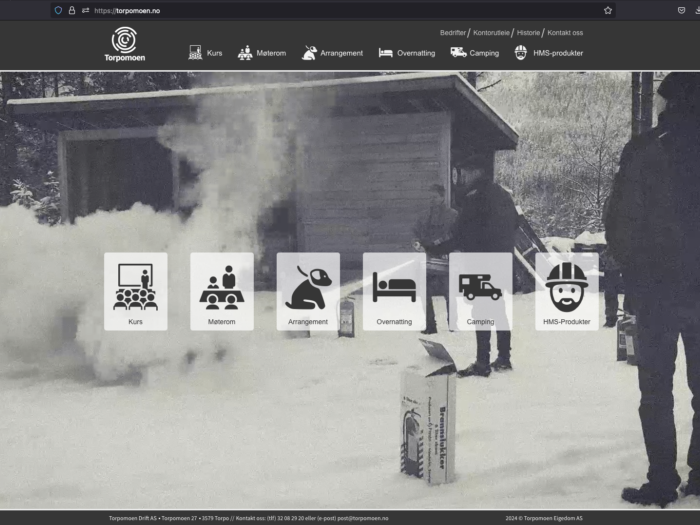Click the post@torpomoen.no email in footer
Viewport: 700px width, 525px height.
(x=362, y=518)
